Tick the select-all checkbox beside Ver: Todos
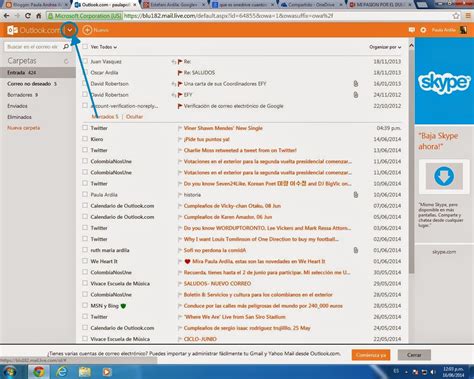The height and width of the screenshot is (379, 474). click(x=85, y=47)
